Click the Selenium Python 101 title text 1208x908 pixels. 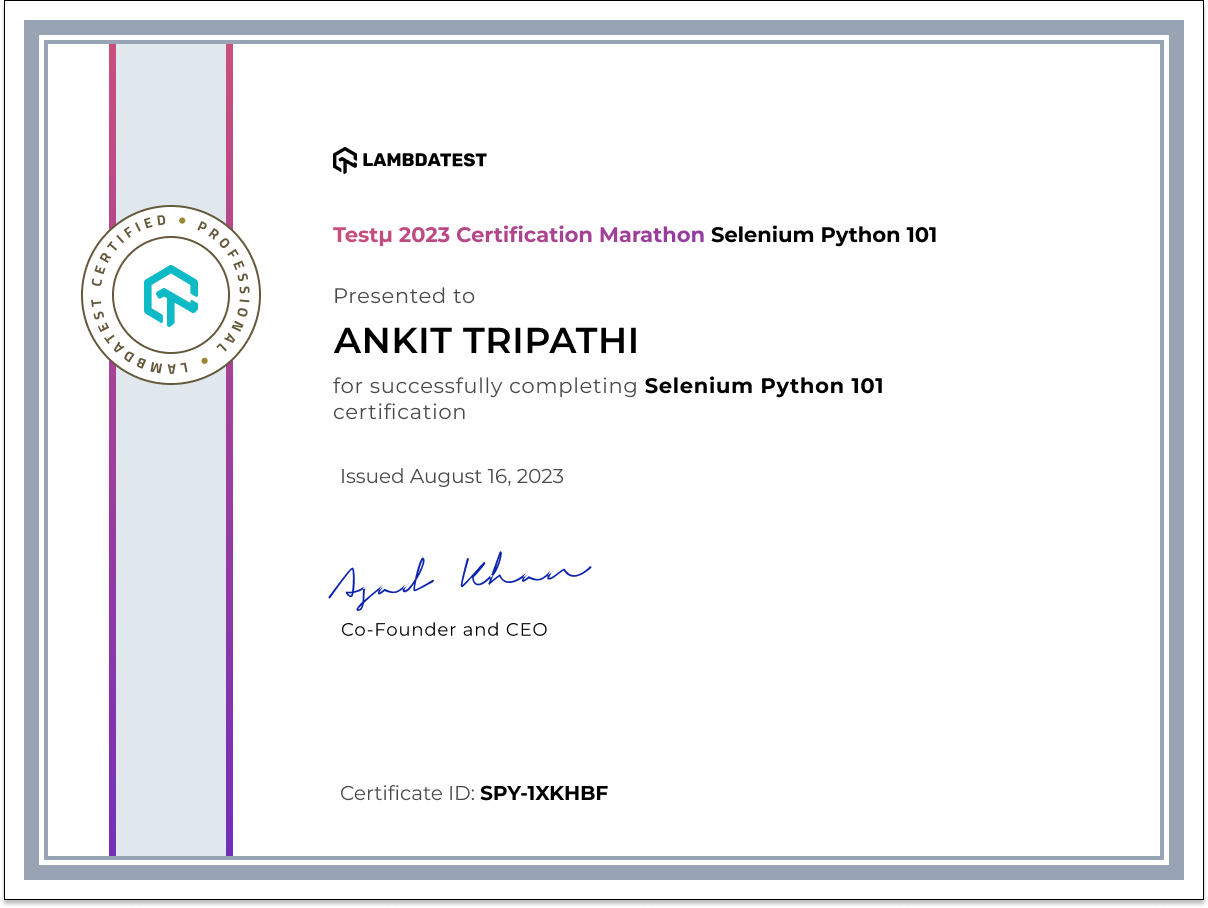823,234
